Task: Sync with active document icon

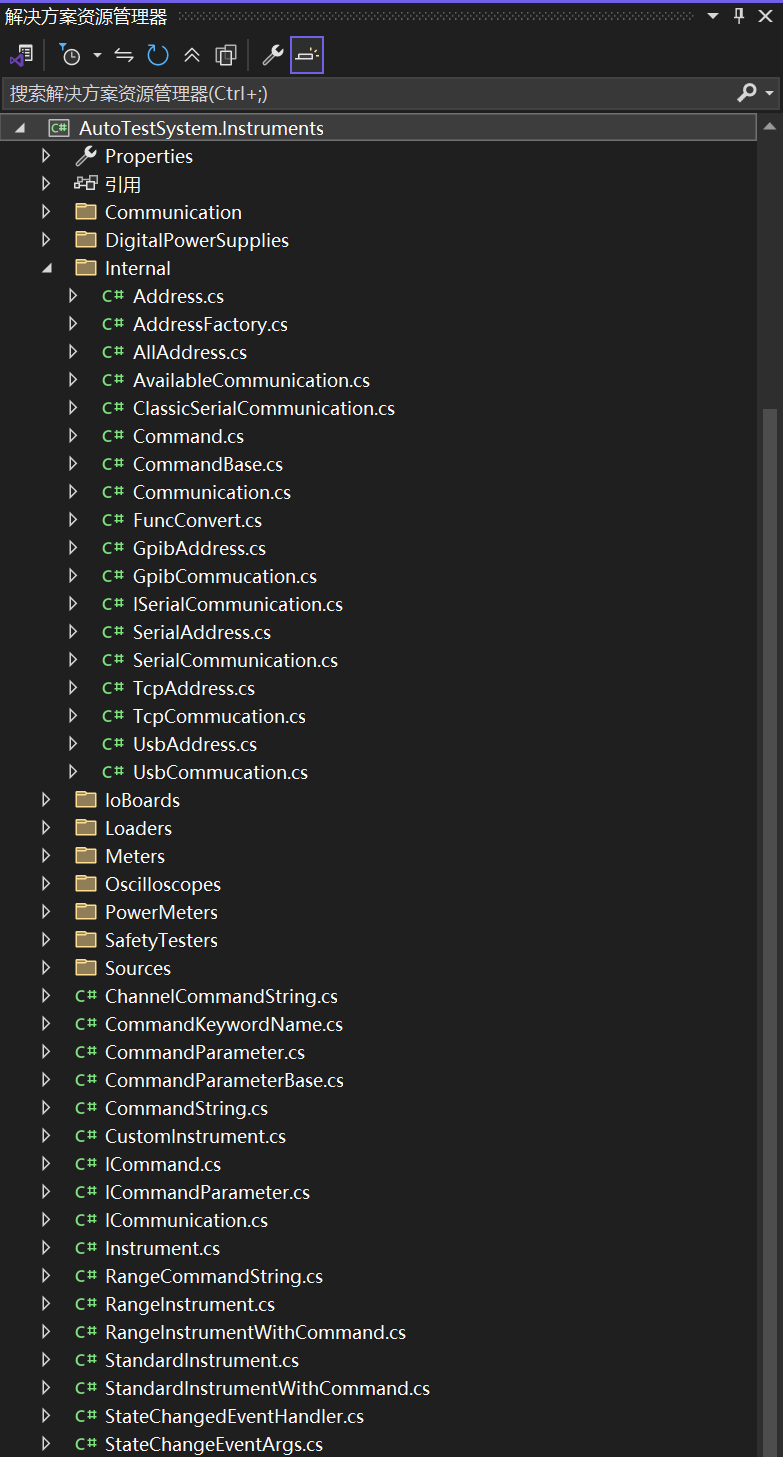Action: (124, 55)
